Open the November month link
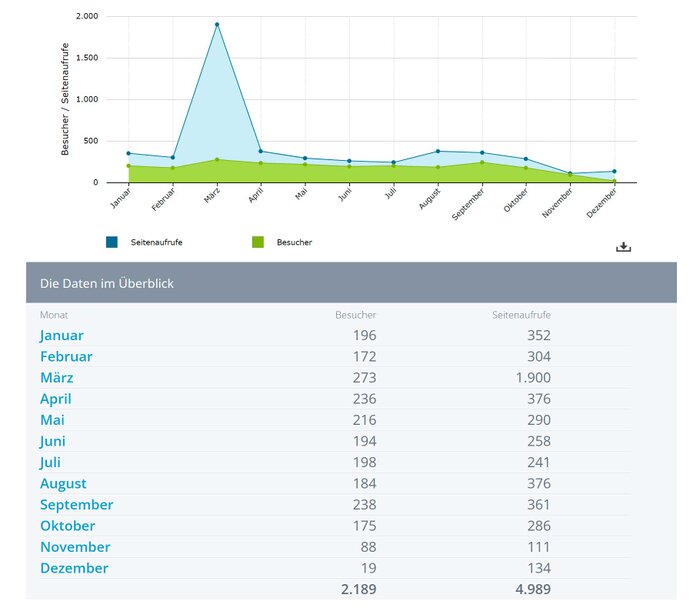 (75, 547)
